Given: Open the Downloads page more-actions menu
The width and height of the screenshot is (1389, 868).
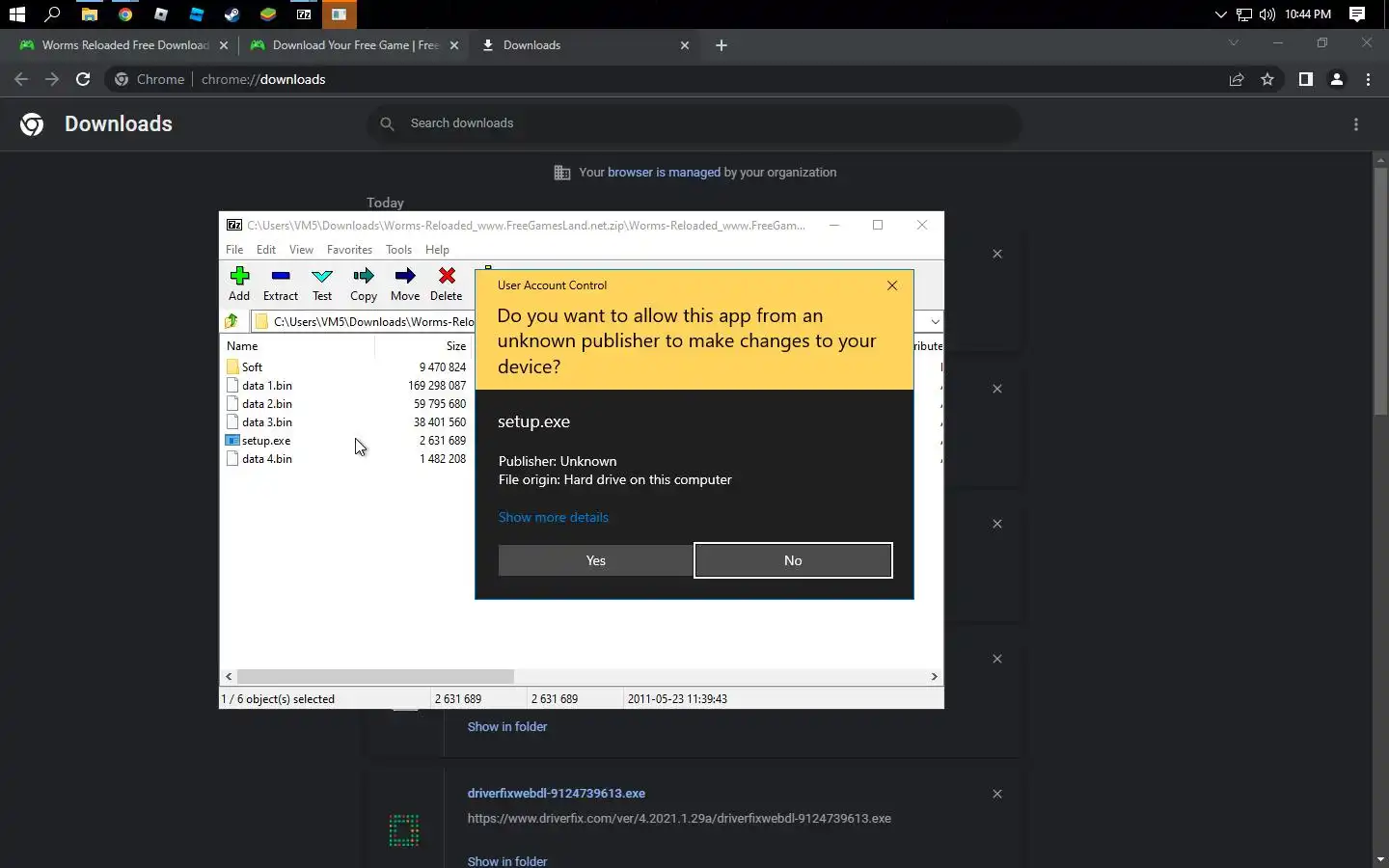Looking at the screenshot, I should pos(1356,124).
